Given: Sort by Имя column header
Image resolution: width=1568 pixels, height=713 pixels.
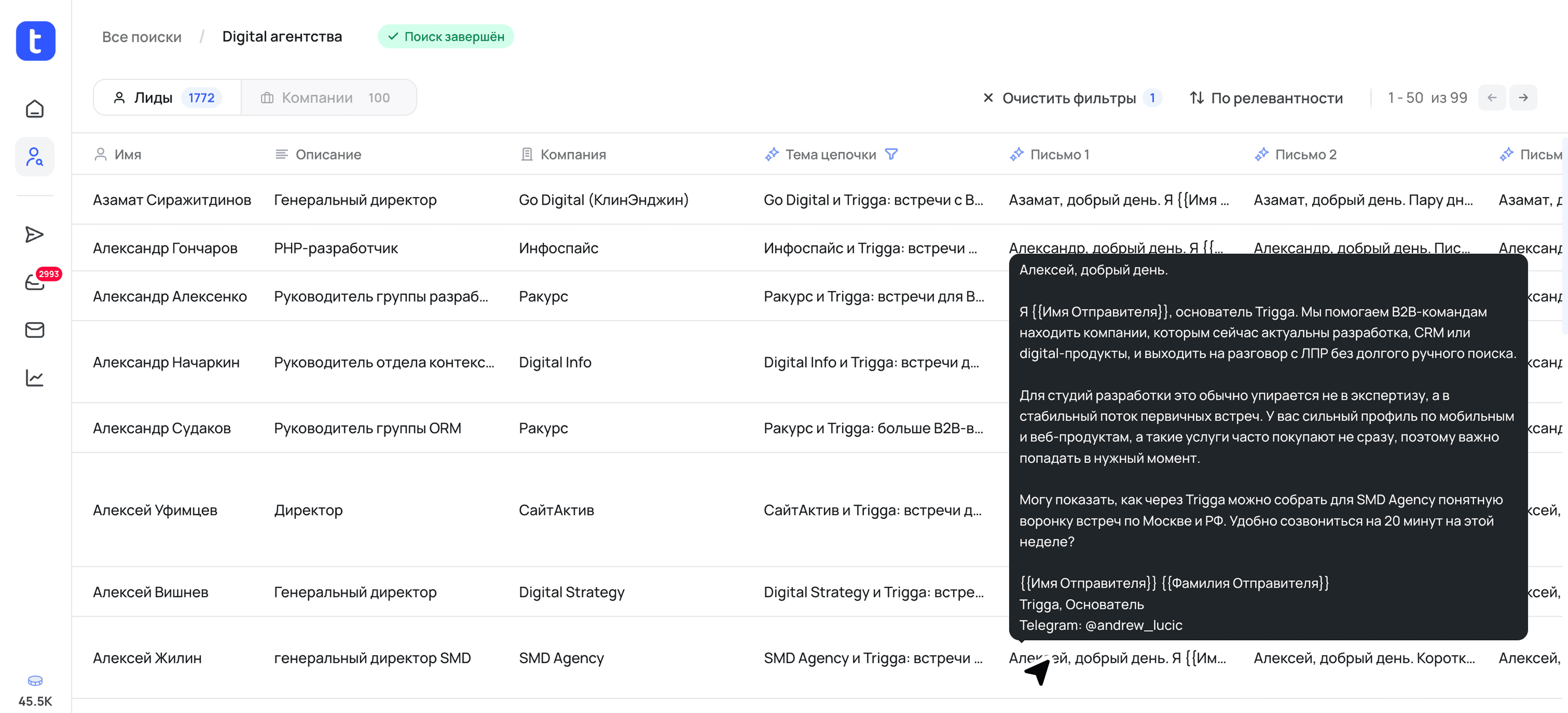Looking at the screenshot, I should [x=117, y=155].
